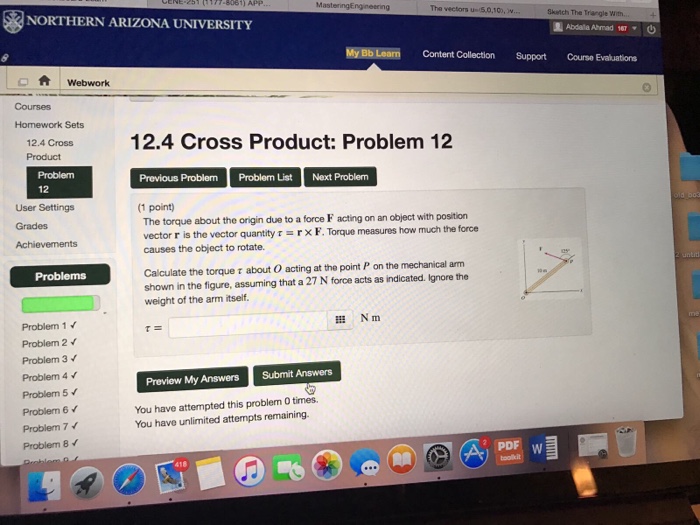This screenshot has height=525, width=700.
Task: Click the power logout icon
Action: click(651, 29)
